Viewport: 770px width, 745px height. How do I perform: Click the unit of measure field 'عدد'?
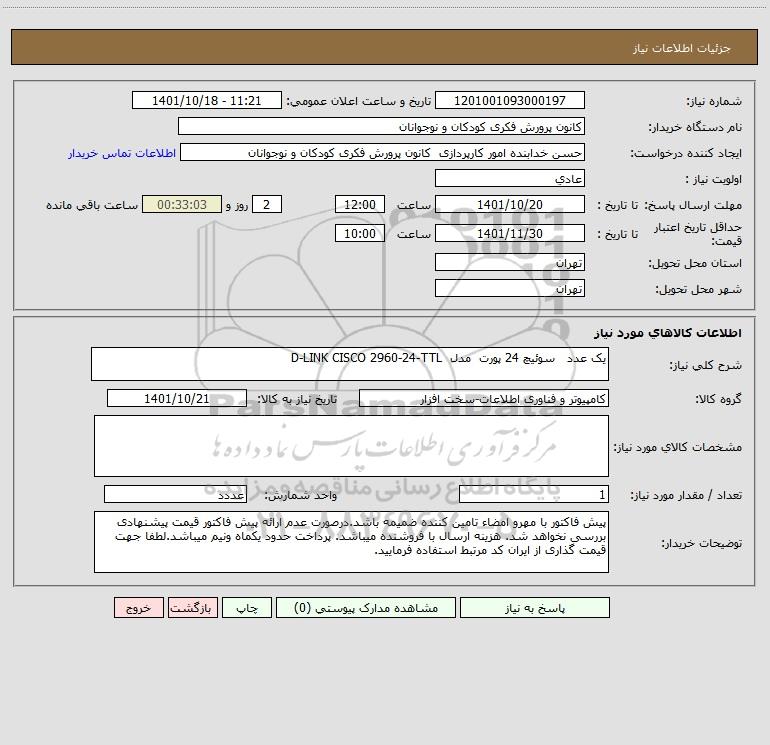tap(175, 495)
